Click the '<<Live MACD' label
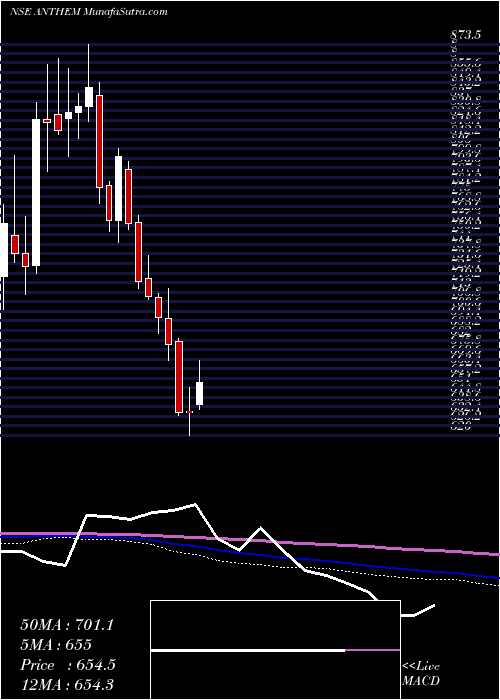Viewport: 500px width, 700px height. click(x=421, y=674)
